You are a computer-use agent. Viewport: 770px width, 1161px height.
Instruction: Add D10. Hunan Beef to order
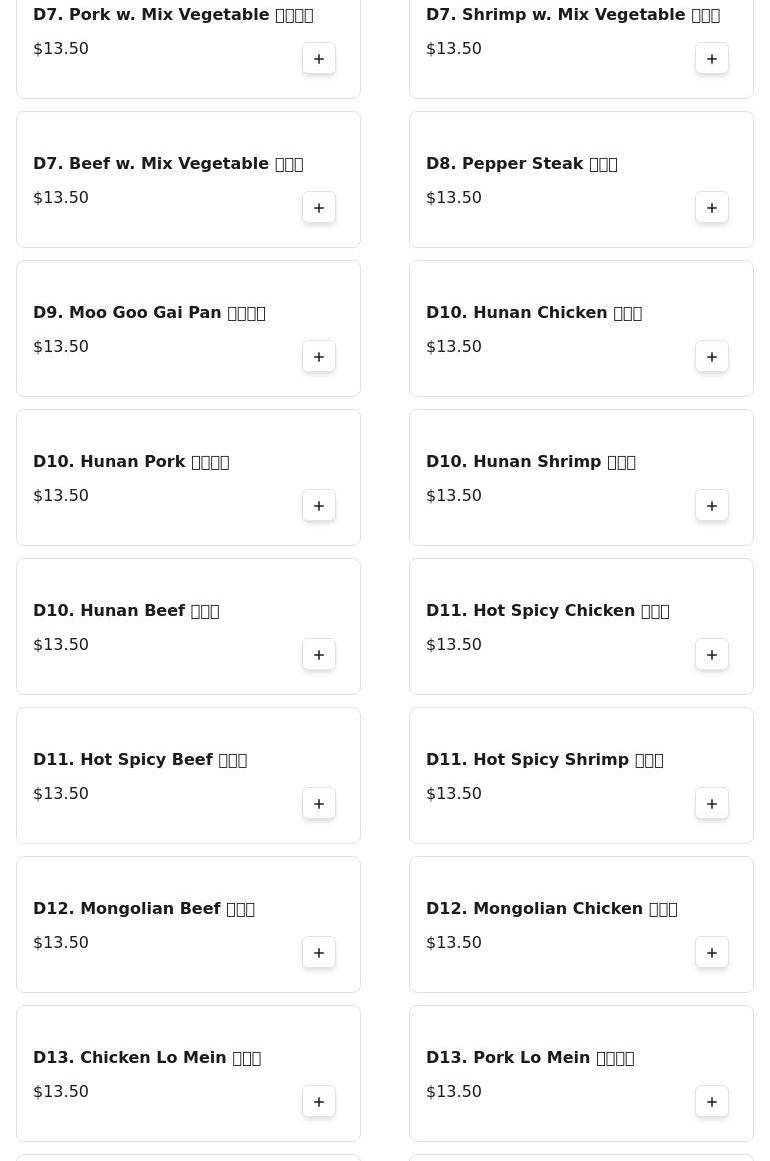tap(319, 655)
